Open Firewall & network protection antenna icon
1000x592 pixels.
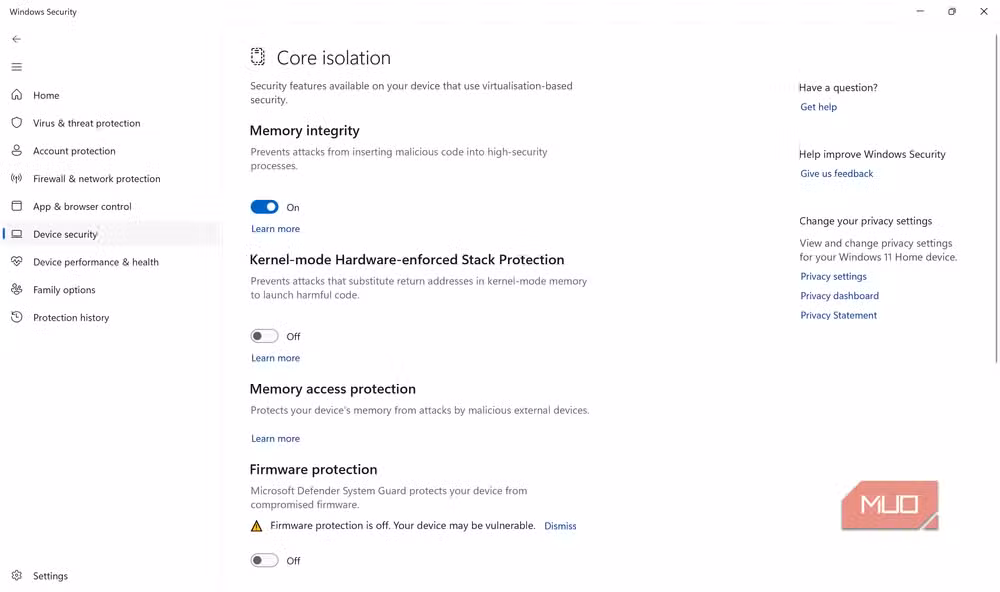click(x=17, y=178)
